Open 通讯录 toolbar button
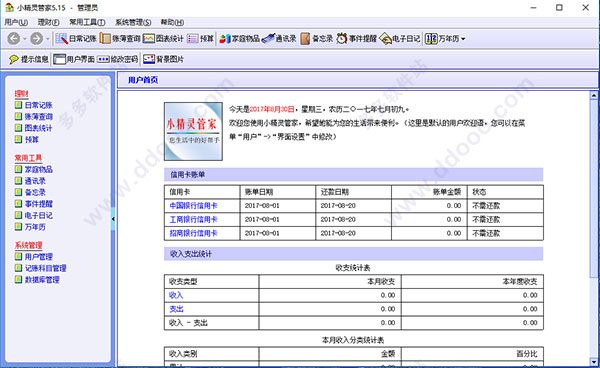The width and height of the screenshot is (600, 368). 279,38
